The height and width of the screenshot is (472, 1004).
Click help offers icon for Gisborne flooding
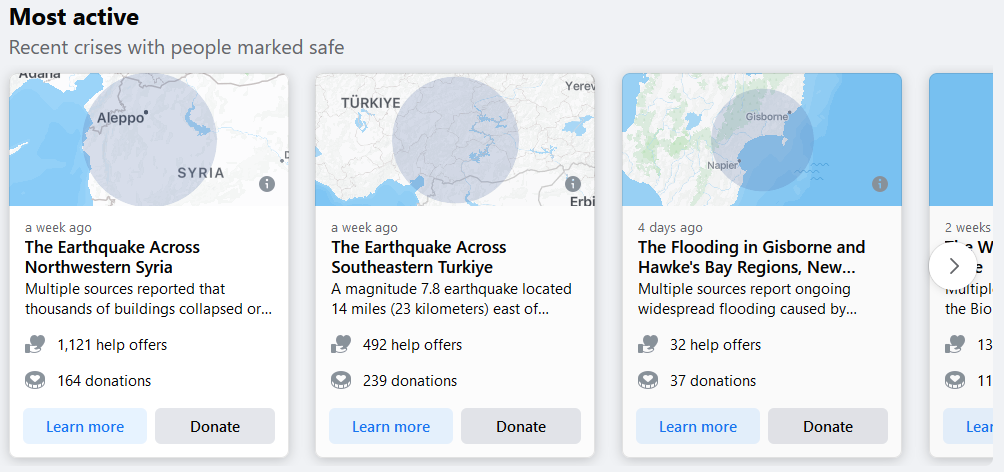pos(647,345)
